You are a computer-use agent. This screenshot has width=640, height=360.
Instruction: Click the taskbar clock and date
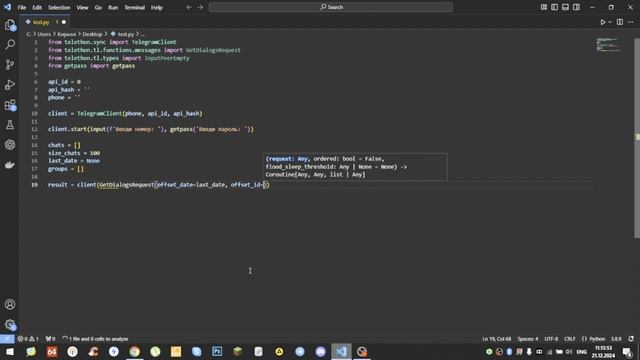pos(603,352)
